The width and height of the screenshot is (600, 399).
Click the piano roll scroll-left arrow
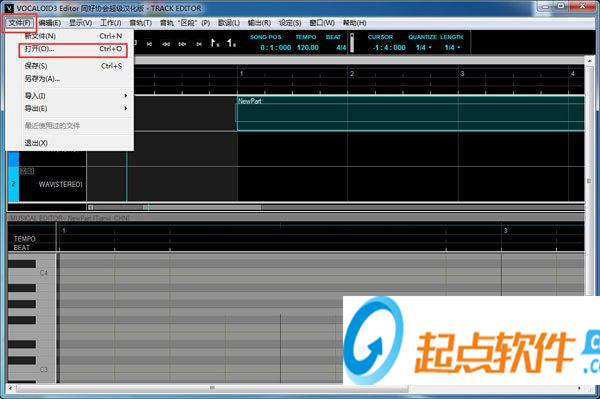click(10, 388)
